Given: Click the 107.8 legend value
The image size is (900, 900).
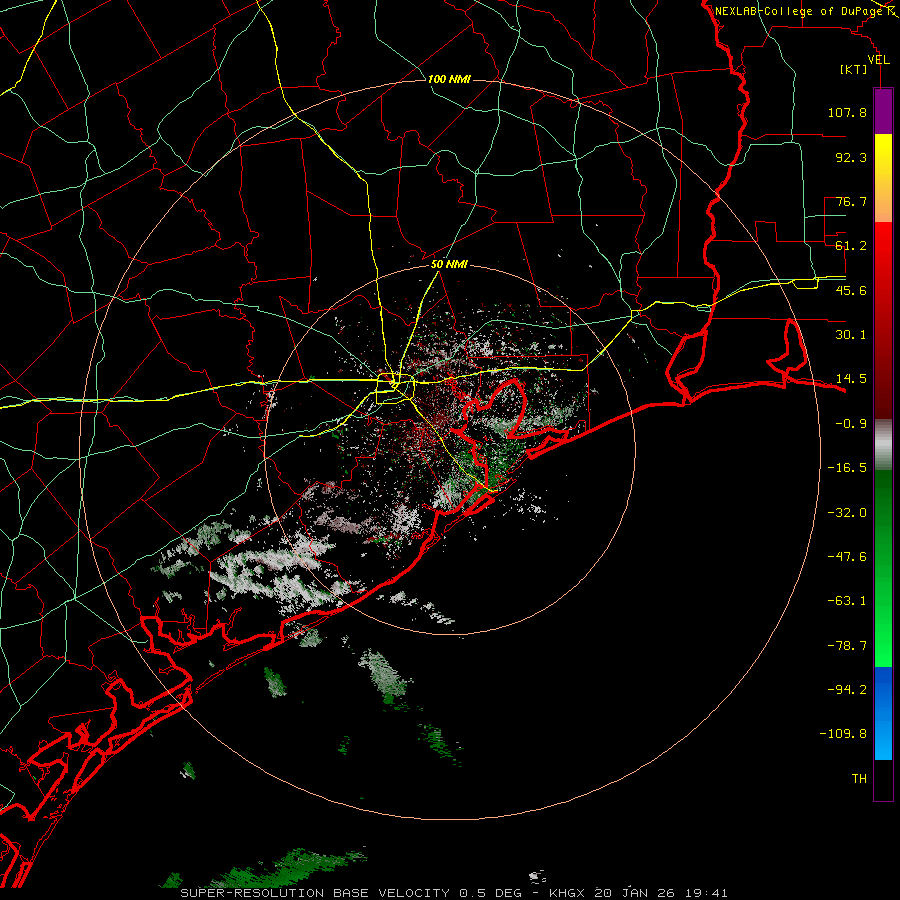Looking at the screenshot, I should click(x=847, y=112).
